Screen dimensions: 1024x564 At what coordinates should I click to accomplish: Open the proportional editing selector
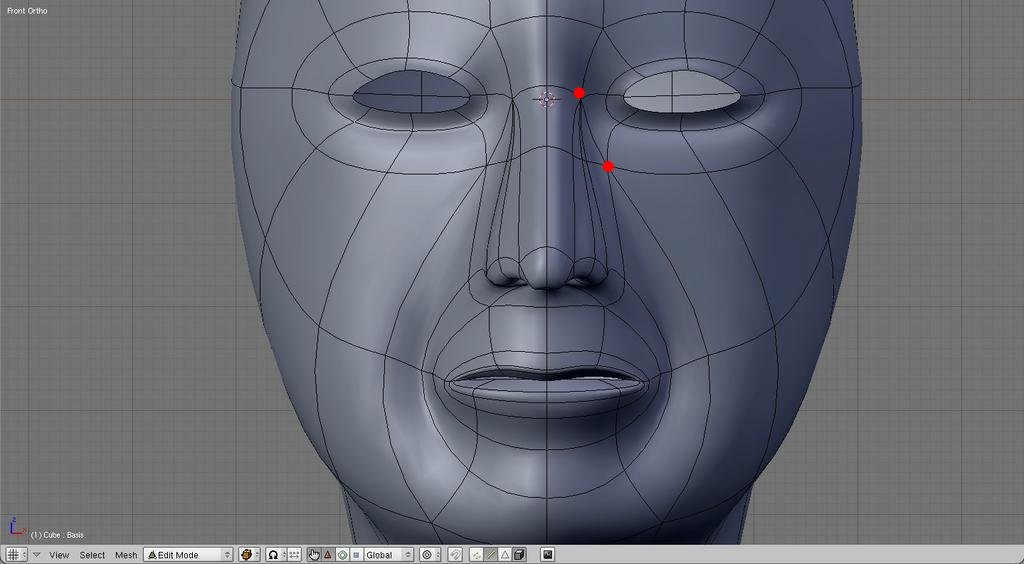click(430, 554)
